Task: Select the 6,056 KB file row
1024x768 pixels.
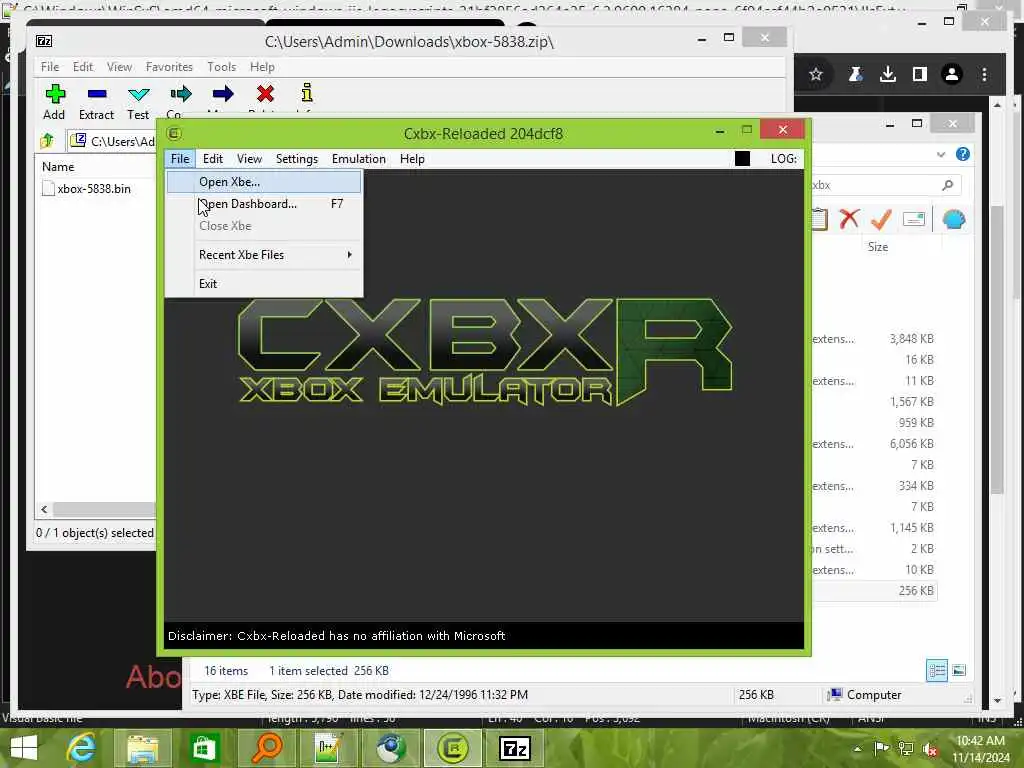Action: point(874,444)
